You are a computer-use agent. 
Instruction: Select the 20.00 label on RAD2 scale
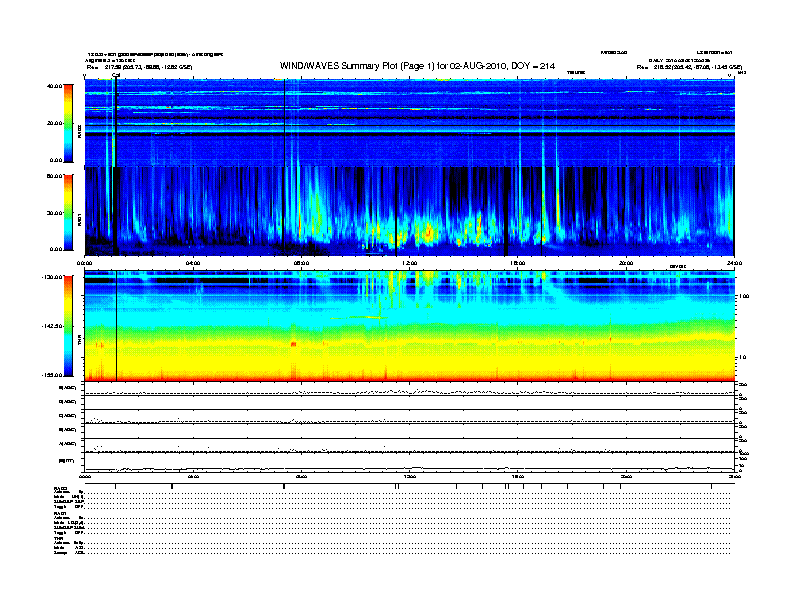pos(54,123)
